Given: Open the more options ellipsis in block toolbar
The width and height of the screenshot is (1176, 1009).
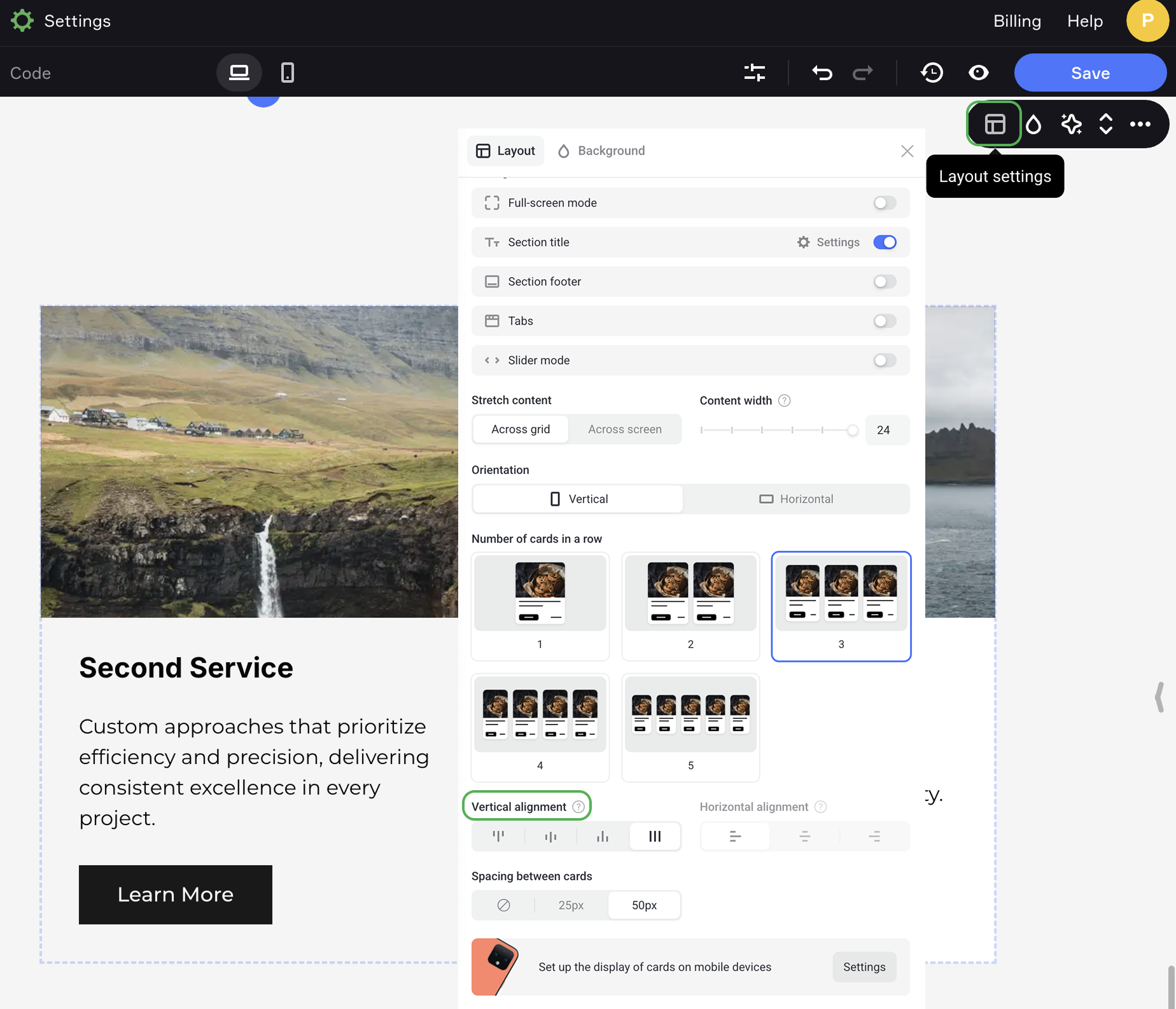Looking at the screenshot, I should [1140, 124].
